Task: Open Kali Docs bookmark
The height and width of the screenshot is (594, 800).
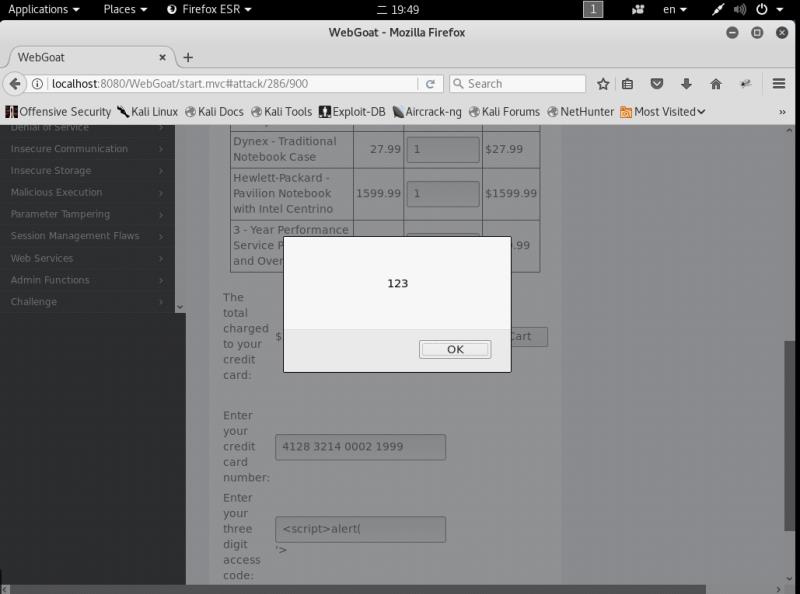Action: pyautogui.click(x=214, y=112)
